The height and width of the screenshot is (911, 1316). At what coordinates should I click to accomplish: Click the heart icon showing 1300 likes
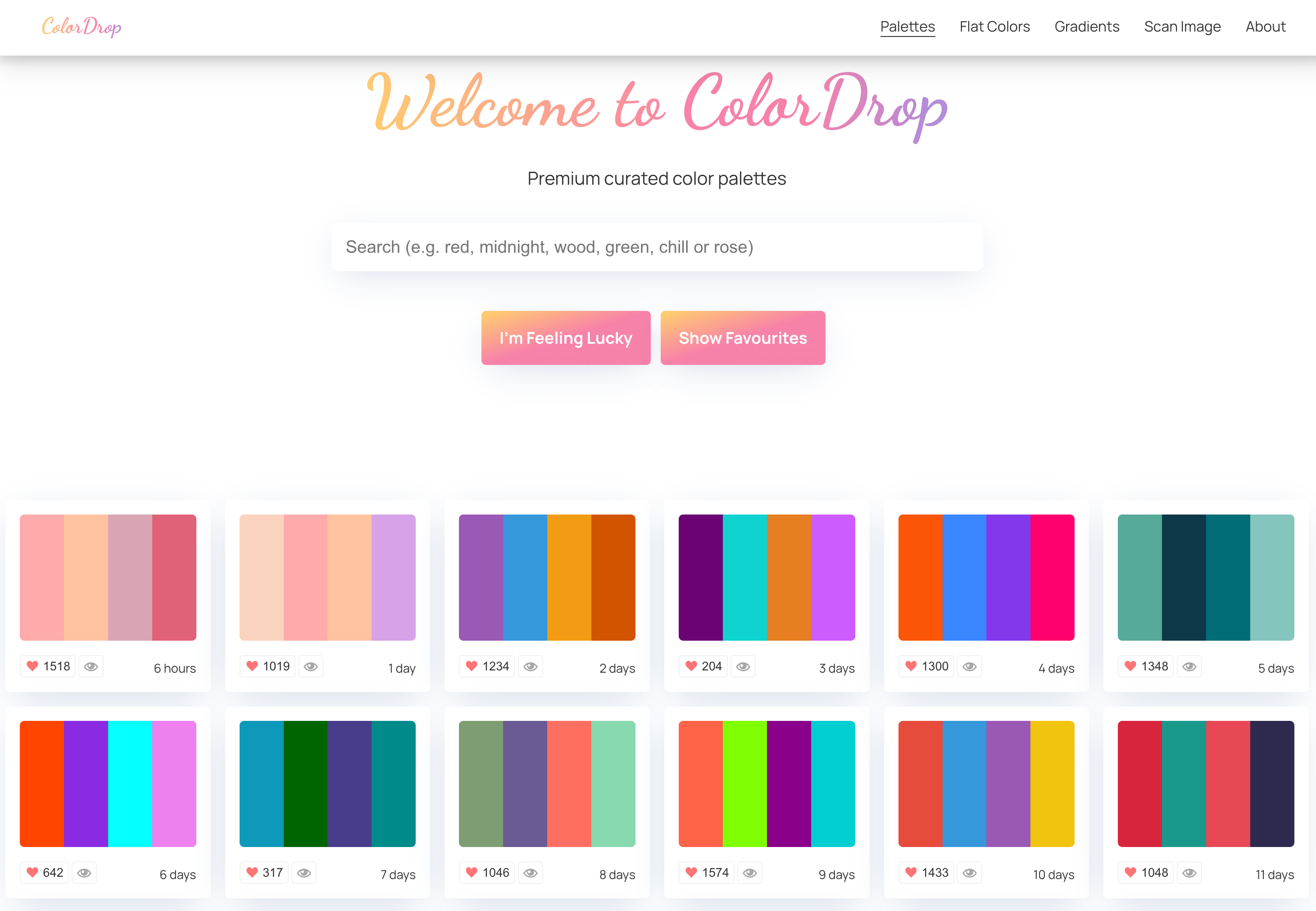[x=926, y=666]
